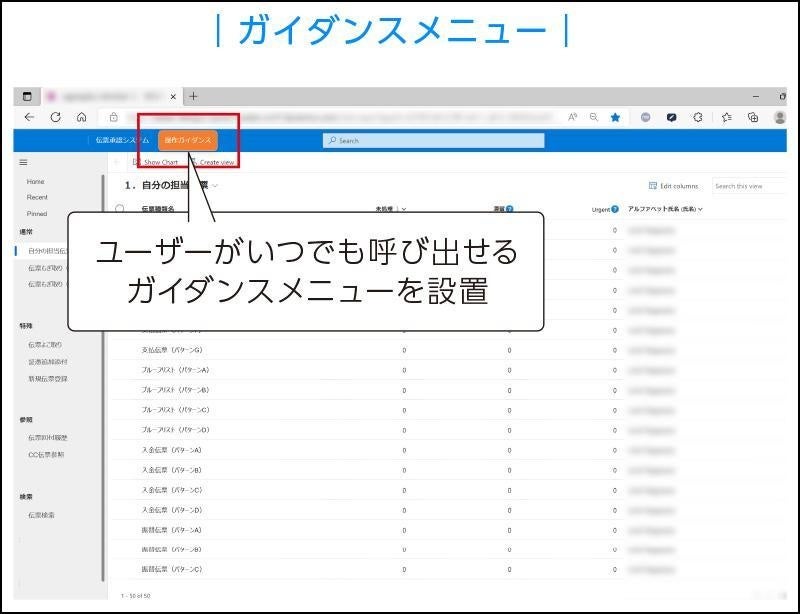The image size is (800, 614).
Task: Open a new browser tab with plus
Action: (193, 96)
